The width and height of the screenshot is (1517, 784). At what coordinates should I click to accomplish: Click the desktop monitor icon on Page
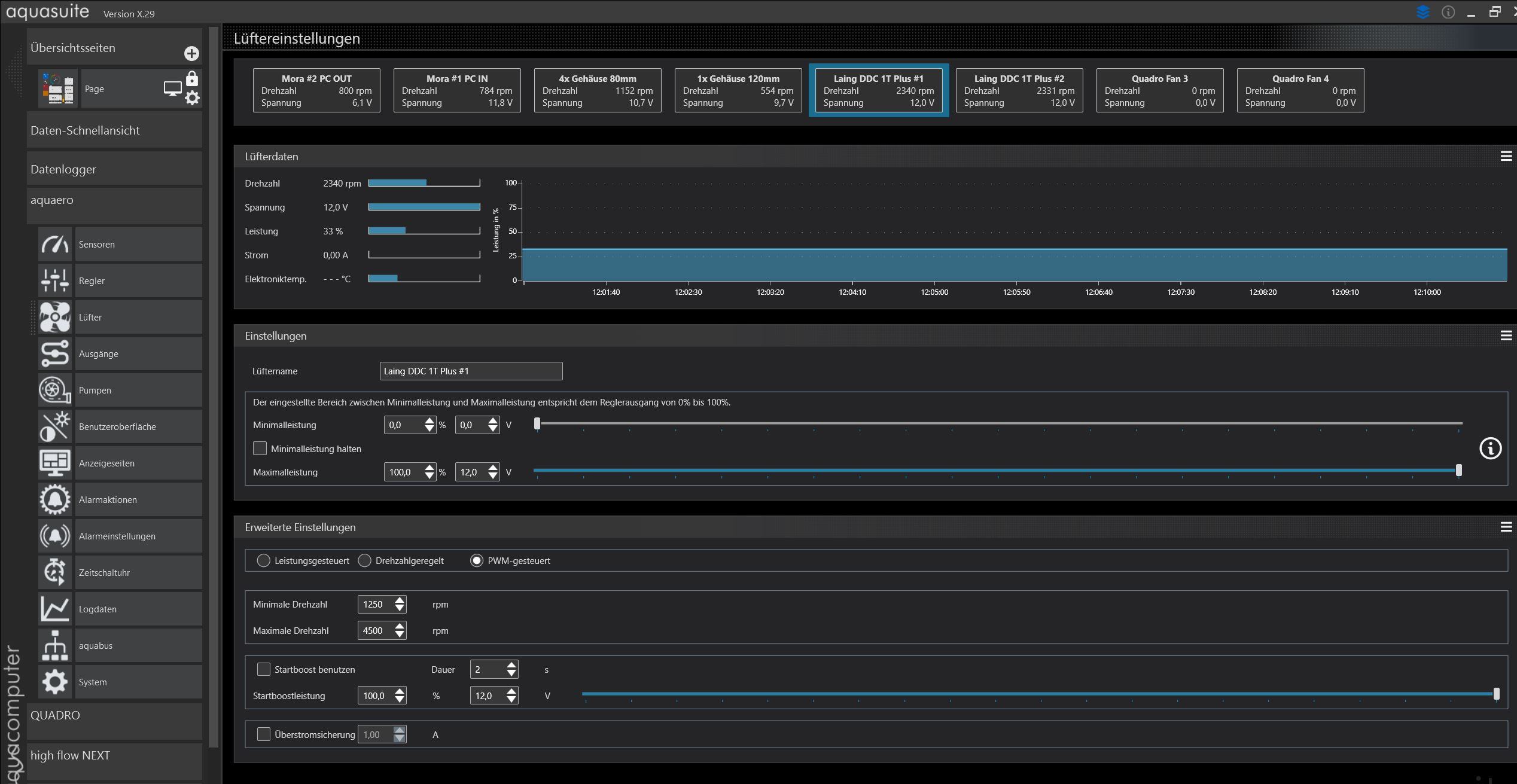point(173,89)
